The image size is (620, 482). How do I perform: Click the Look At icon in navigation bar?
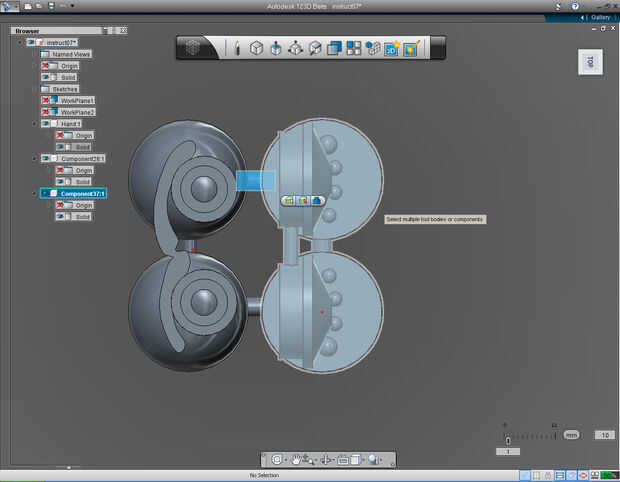(x=326, y=460)
